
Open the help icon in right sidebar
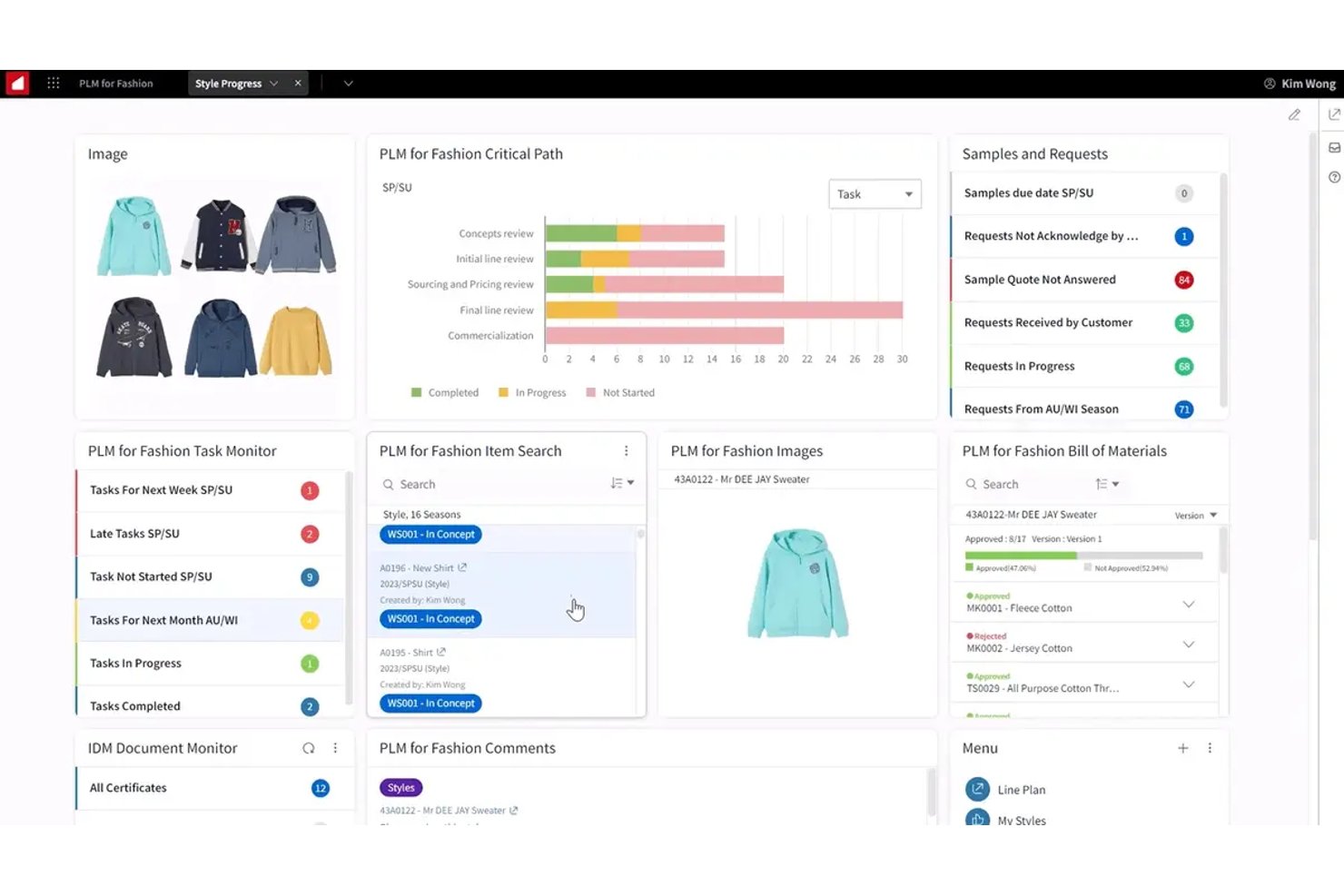pyautogui.click(x=1334, y=177)
